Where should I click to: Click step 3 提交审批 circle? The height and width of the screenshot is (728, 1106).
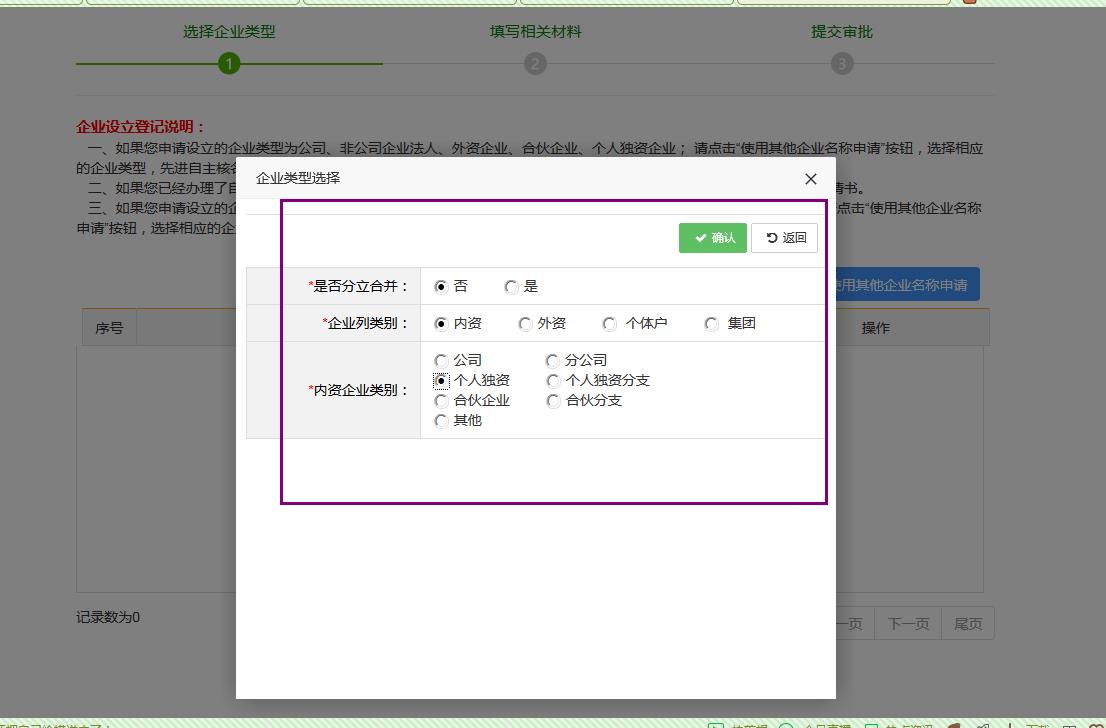tap(842, 64)
